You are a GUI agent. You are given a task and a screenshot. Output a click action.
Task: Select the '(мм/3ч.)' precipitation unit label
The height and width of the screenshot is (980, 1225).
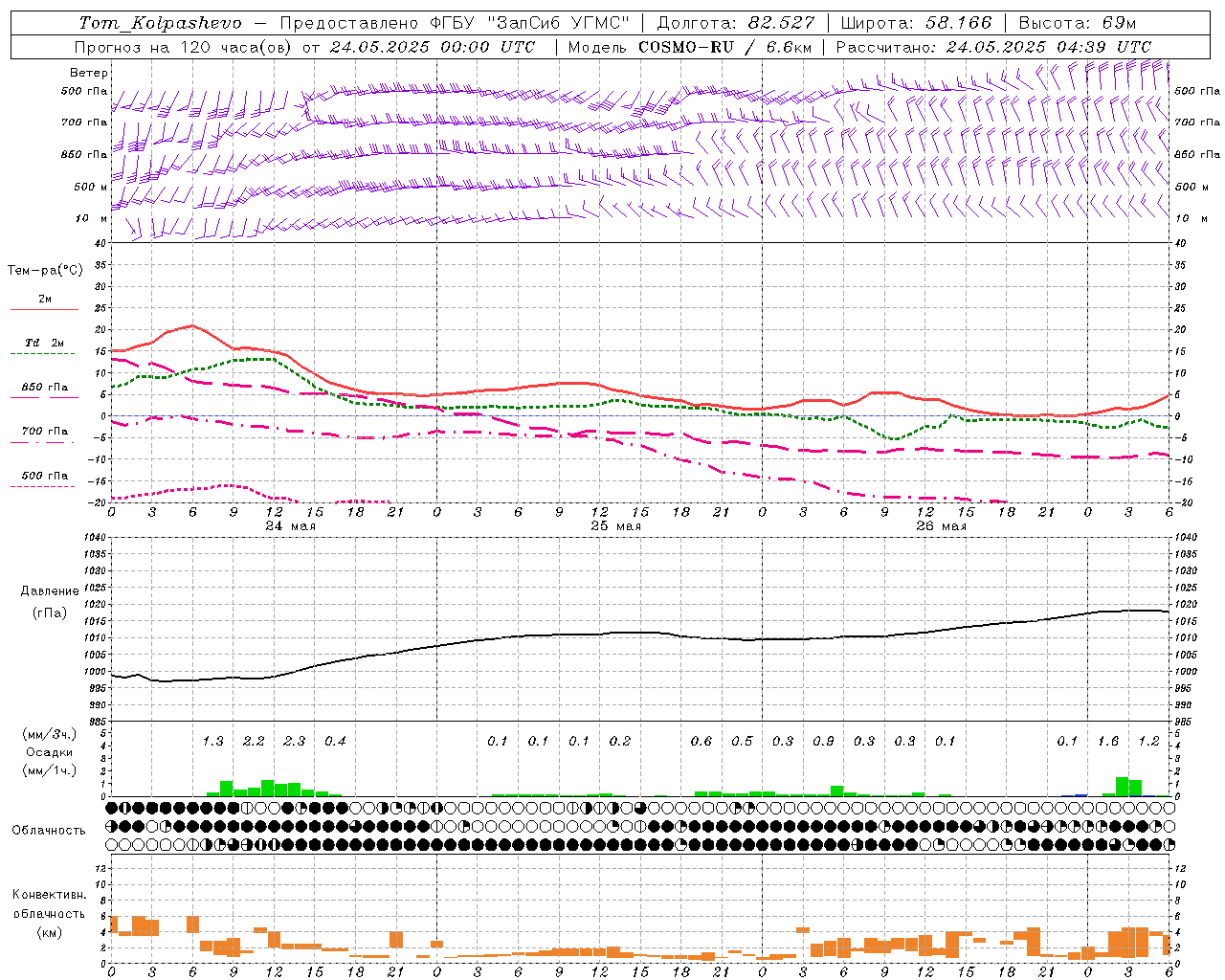[47, 735]
